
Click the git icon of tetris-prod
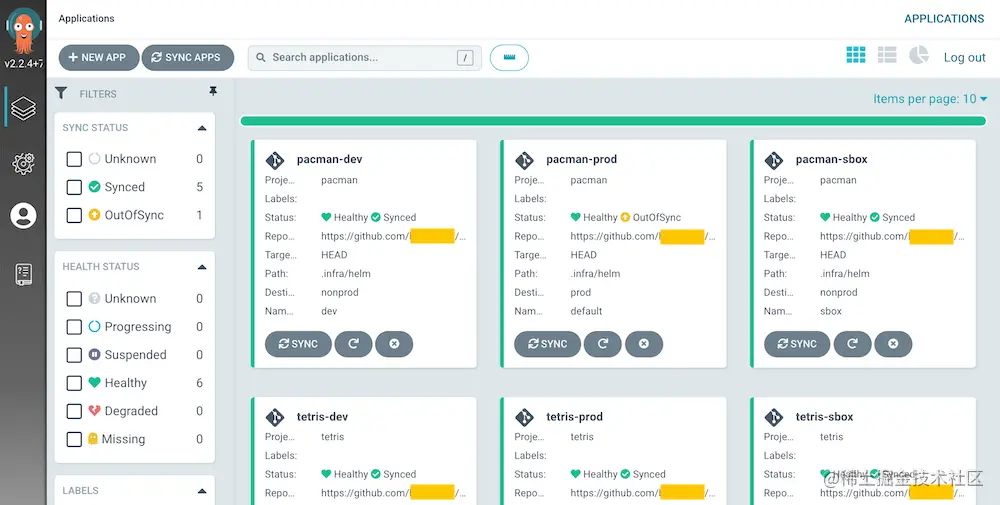click(x=524, y=417)
